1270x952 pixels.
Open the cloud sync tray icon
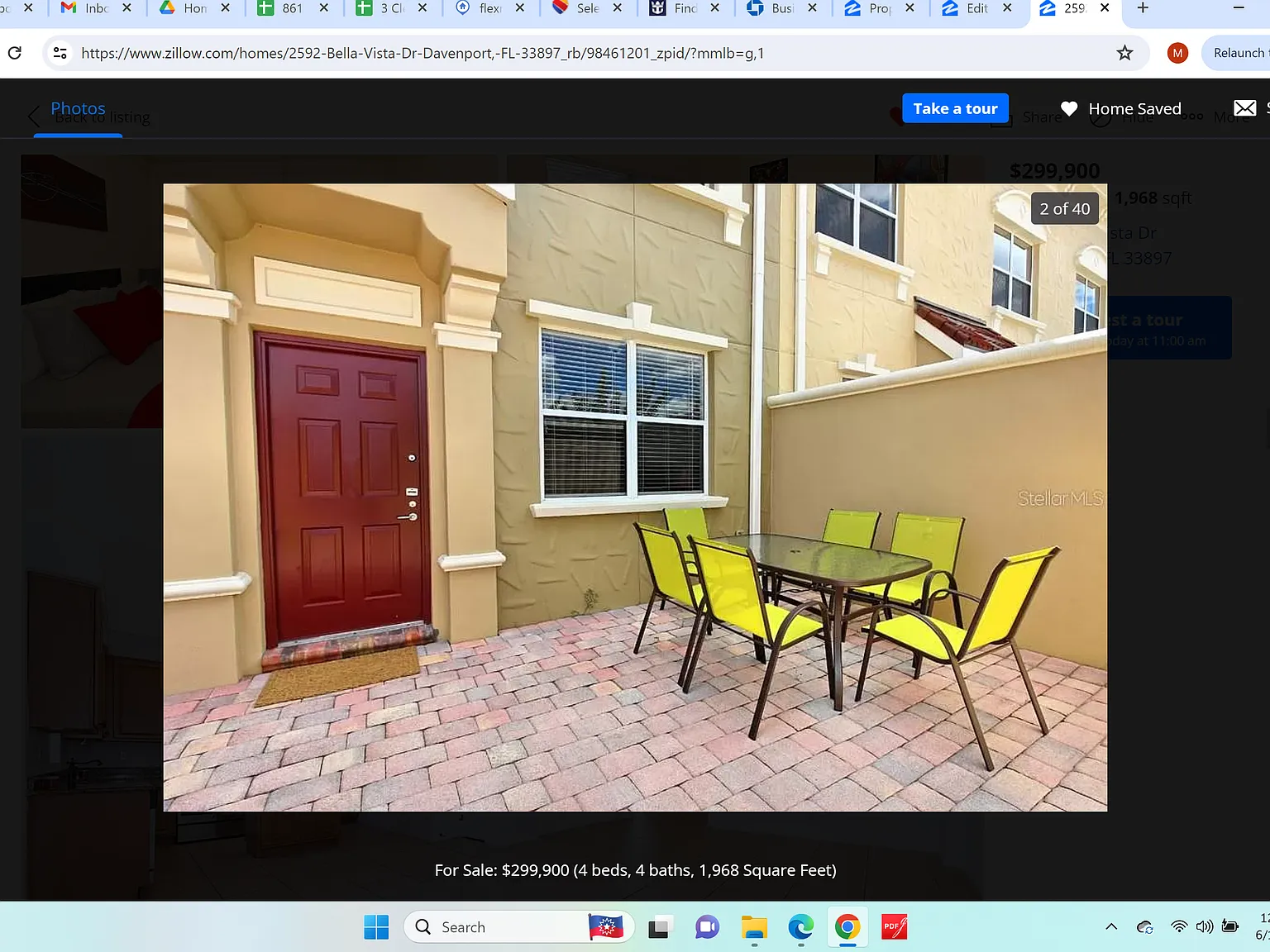(x=1145, y=927)
